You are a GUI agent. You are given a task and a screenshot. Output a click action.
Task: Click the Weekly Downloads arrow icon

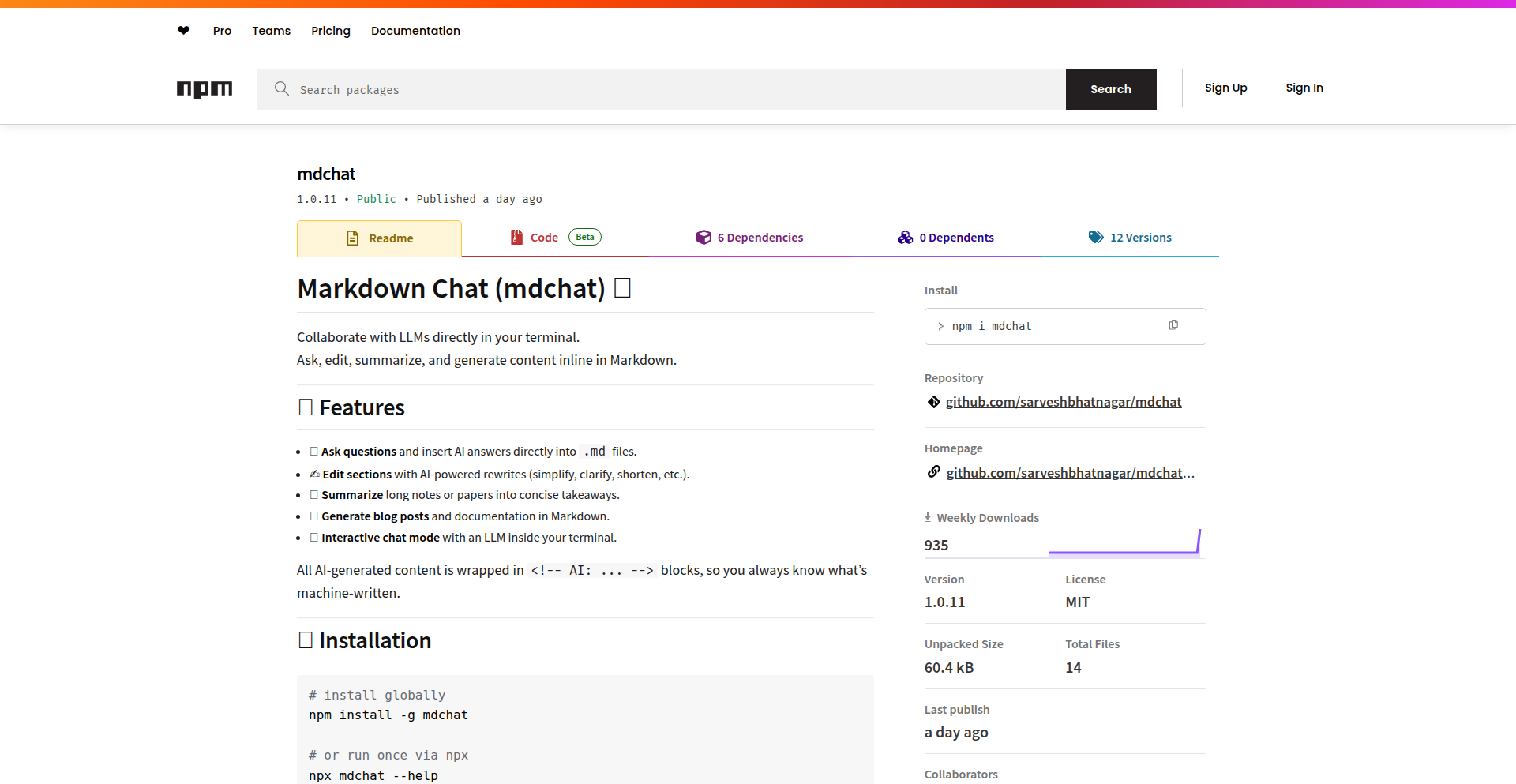tap(928, 517)
